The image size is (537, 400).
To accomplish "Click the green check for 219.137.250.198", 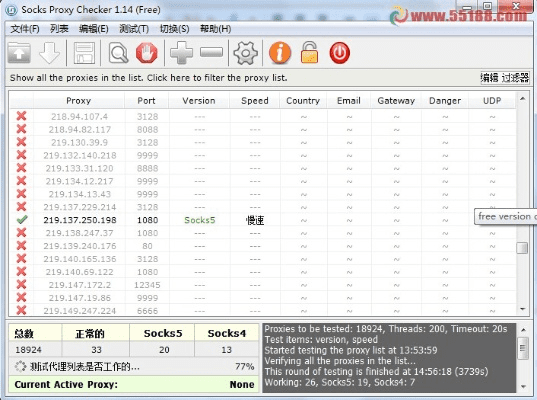I will coord(22,220).
